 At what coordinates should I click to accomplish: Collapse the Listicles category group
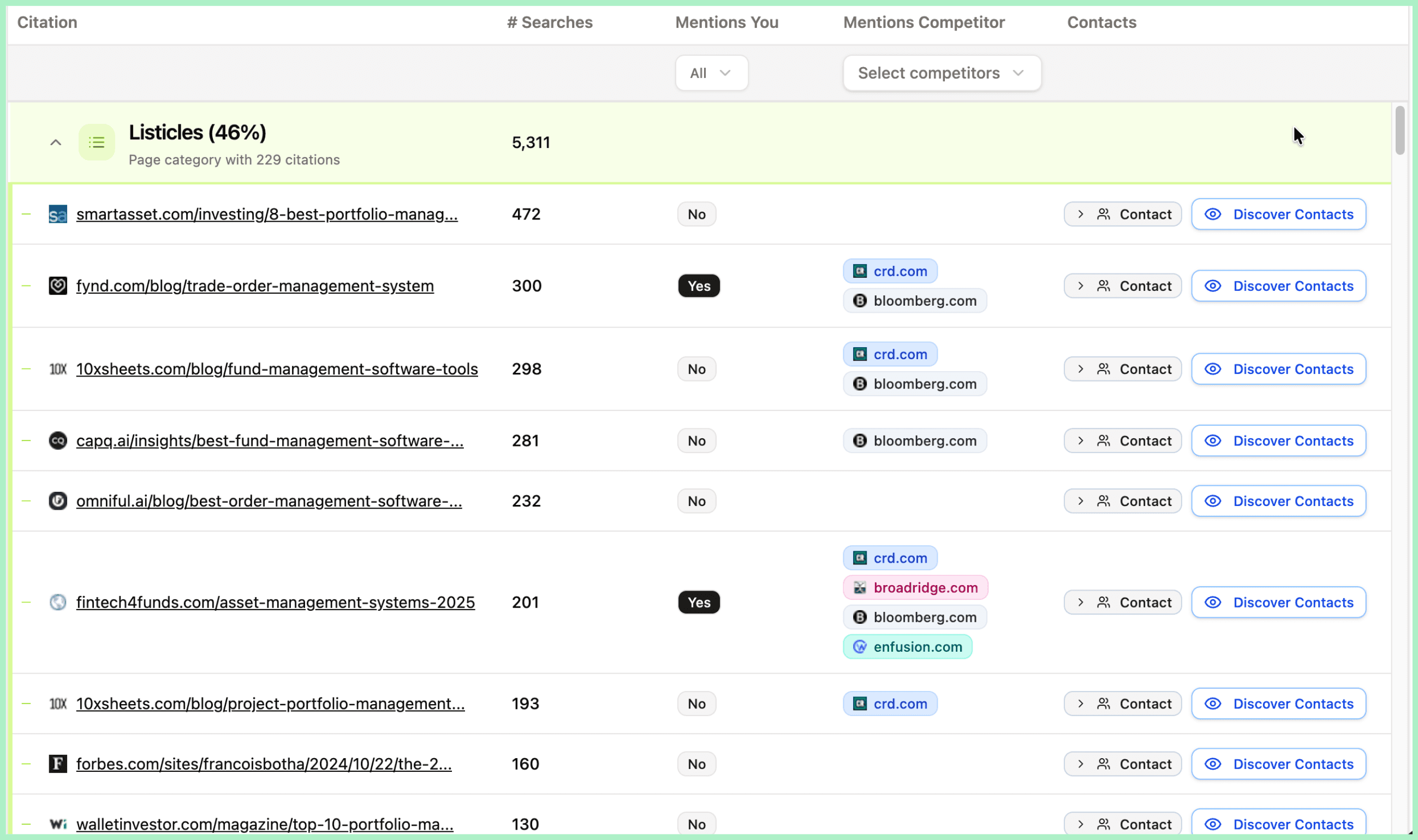click(x=56, y=142)
